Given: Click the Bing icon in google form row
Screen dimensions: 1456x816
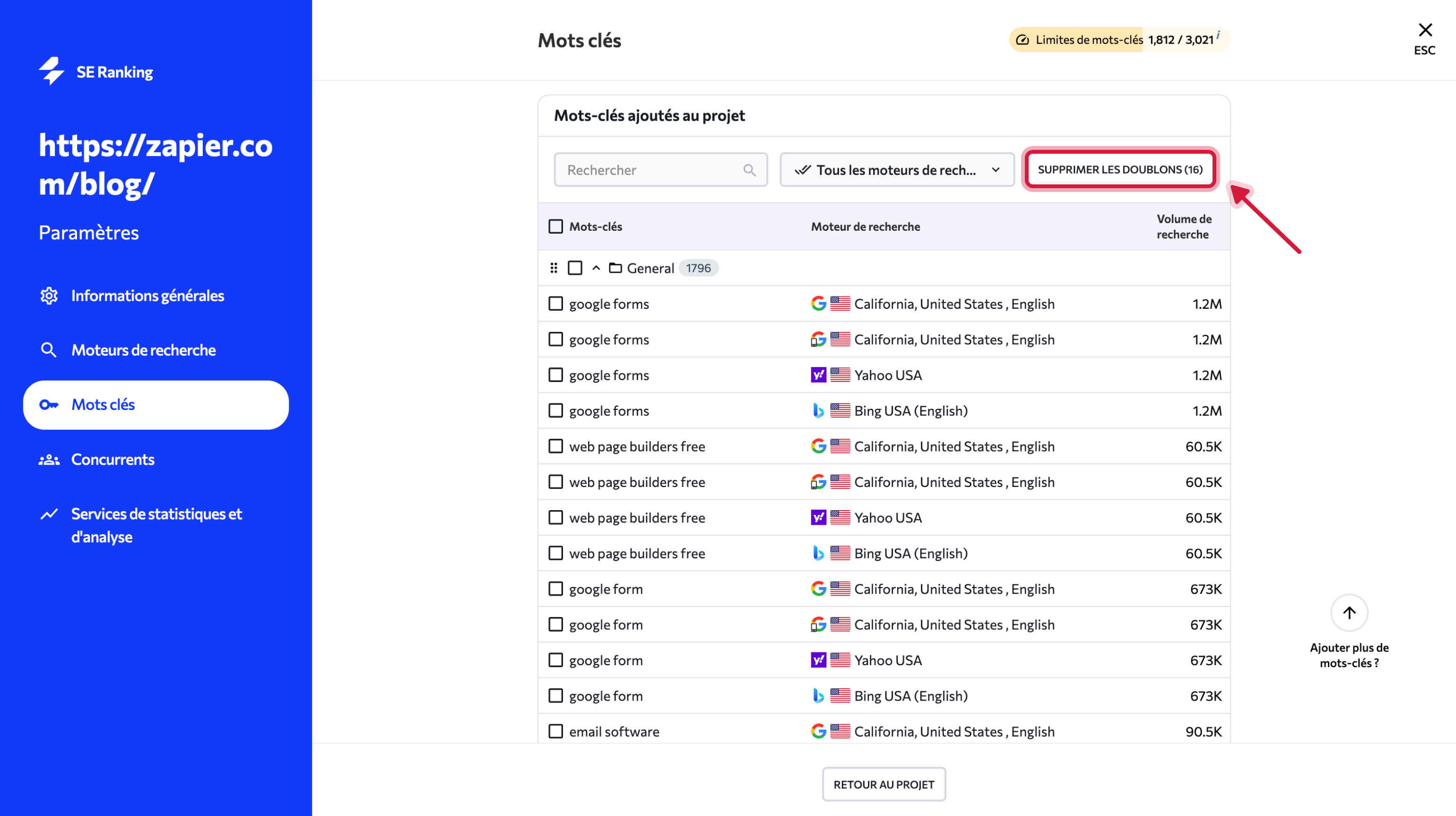Looking at the screenshot, I should [x=818, y=695].
